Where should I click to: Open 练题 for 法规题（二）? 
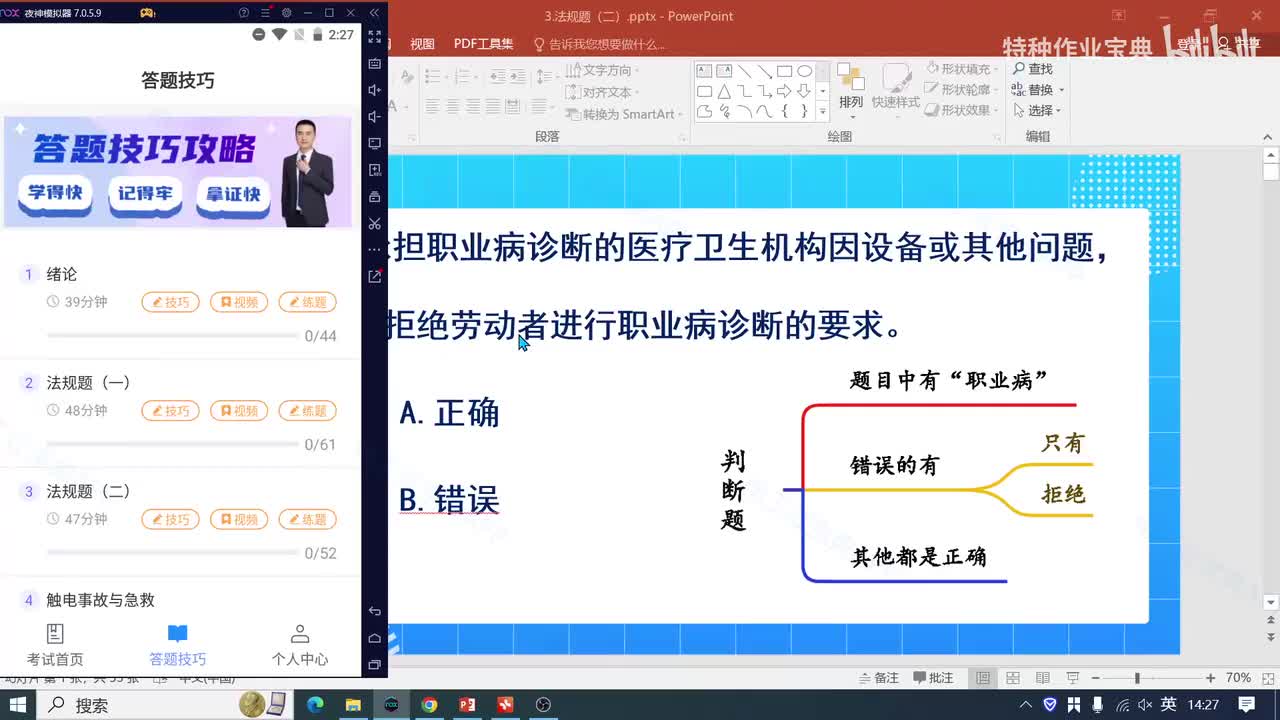pos(307,520)
